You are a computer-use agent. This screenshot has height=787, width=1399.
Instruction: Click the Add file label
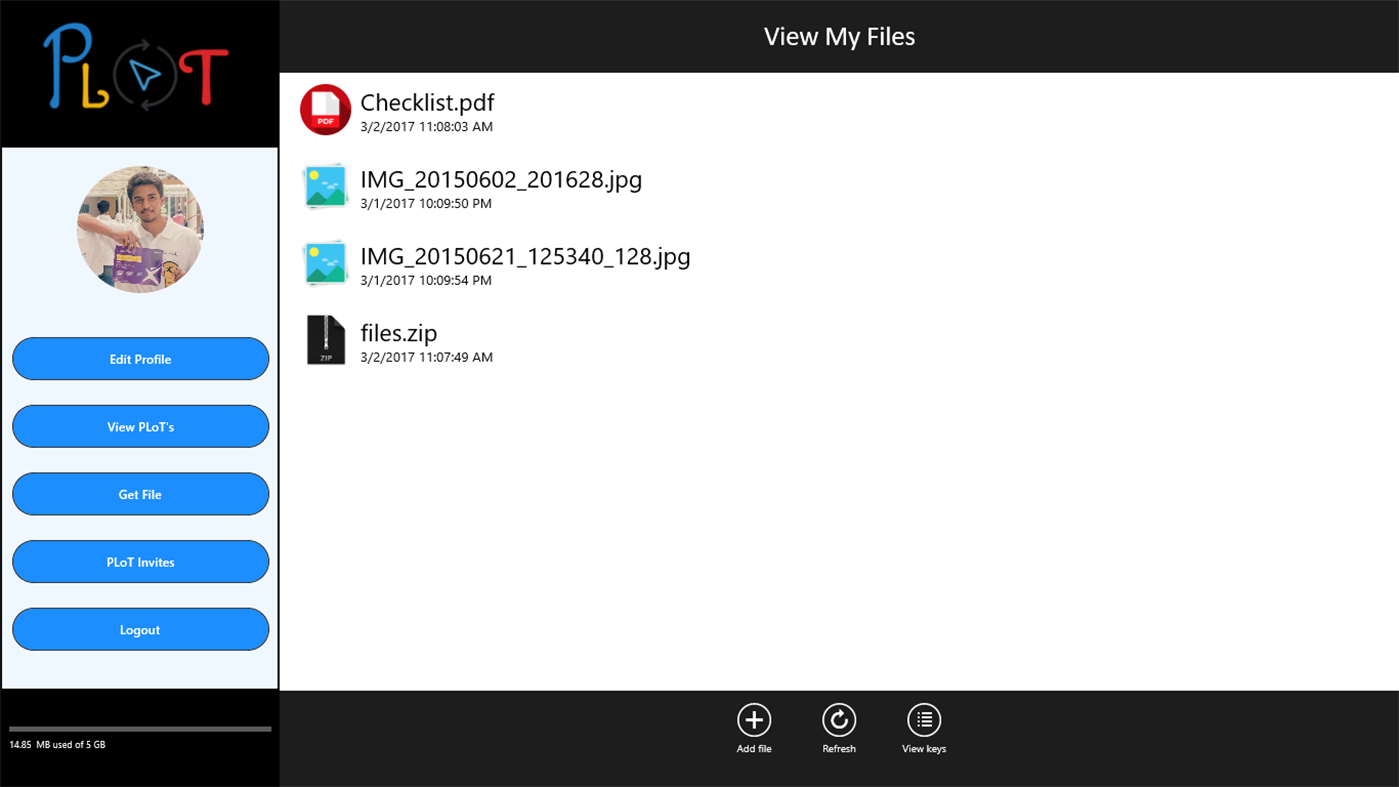click(x=754, y=749)
